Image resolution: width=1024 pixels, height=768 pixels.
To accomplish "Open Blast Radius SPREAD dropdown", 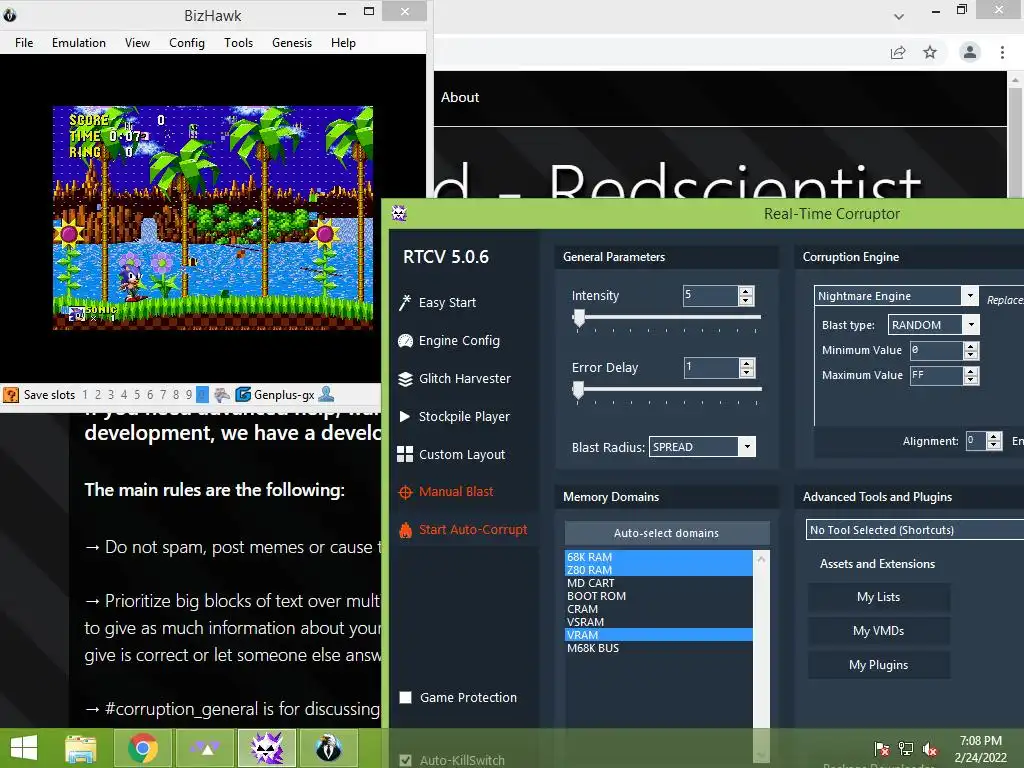I will click(x=747, y=447).
